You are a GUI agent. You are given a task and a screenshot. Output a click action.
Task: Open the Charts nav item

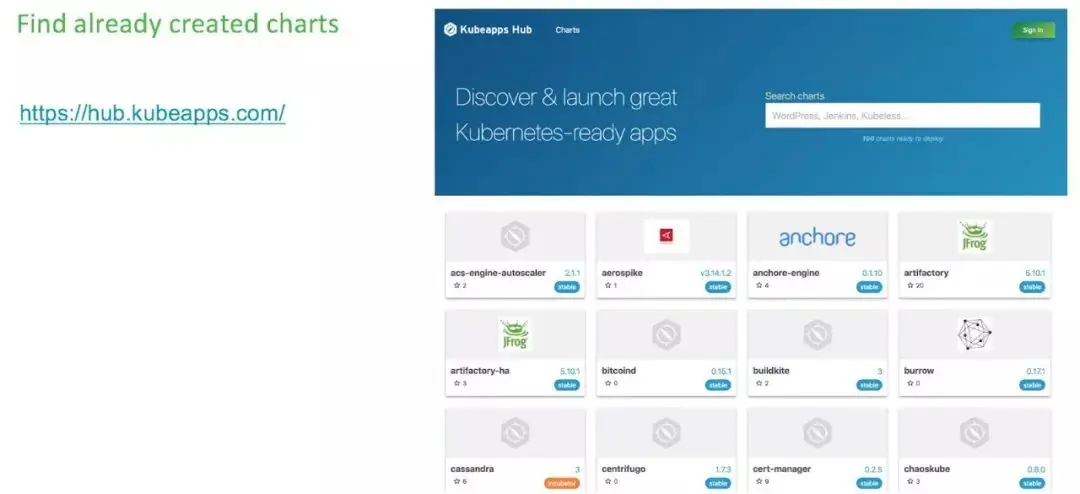(x=568, y=30)
